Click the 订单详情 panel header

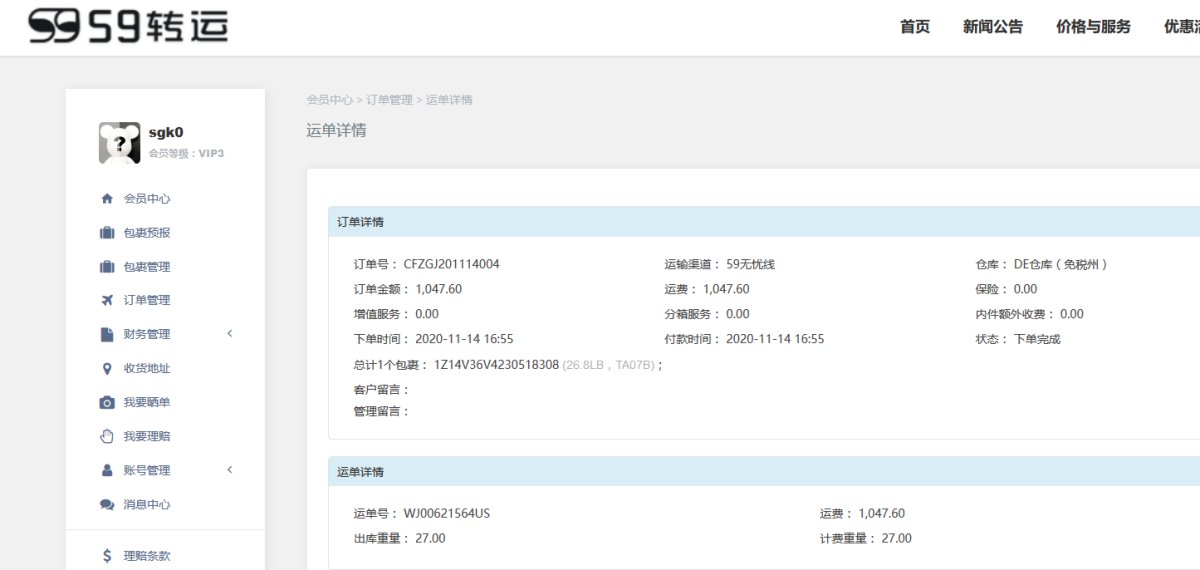pyautogui.click(x=764, y=222)
